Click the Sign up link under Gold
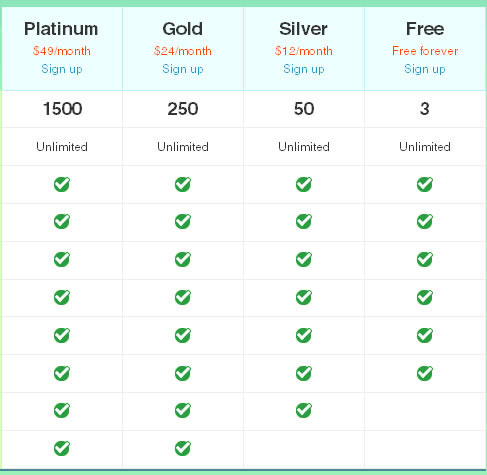This screenshot has height=475, width=487. [183, 69]
